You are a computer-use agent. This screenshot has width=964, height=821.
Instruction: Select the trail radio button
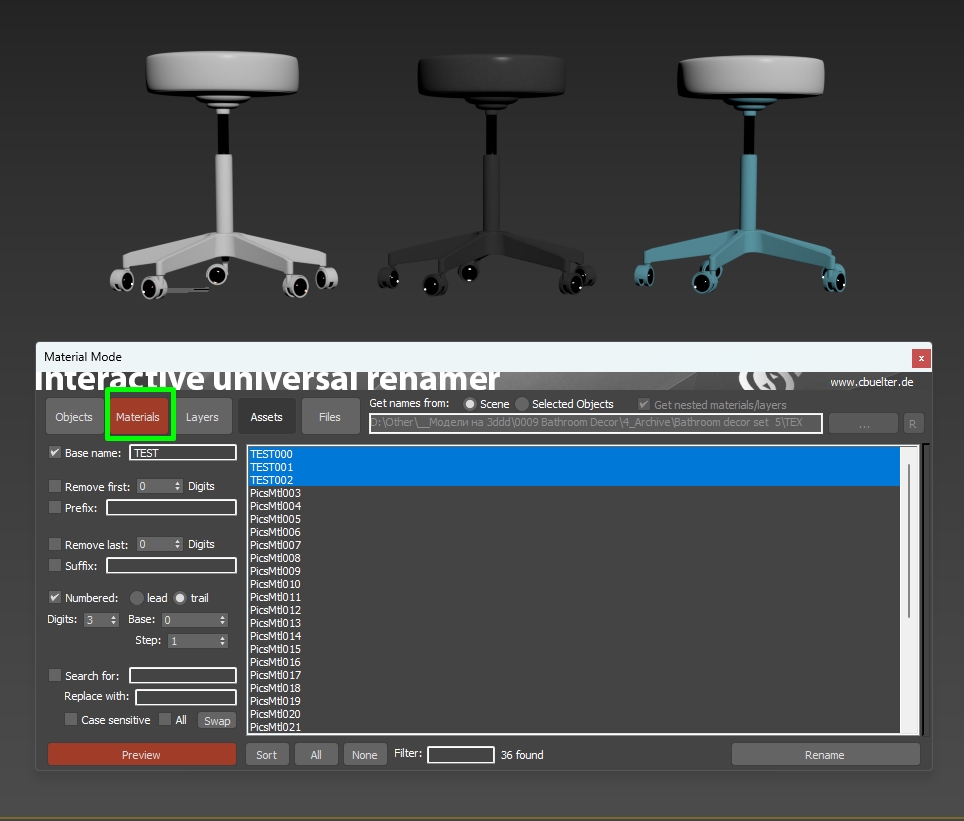pyautogui.click(x=180, y=598)
